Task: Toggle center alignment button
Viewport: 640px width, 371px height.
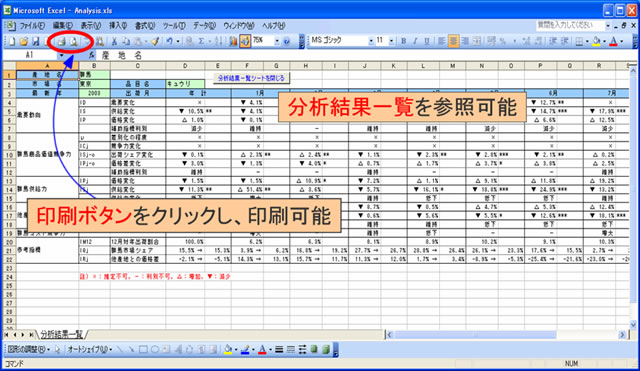Action: coord(453,41)
